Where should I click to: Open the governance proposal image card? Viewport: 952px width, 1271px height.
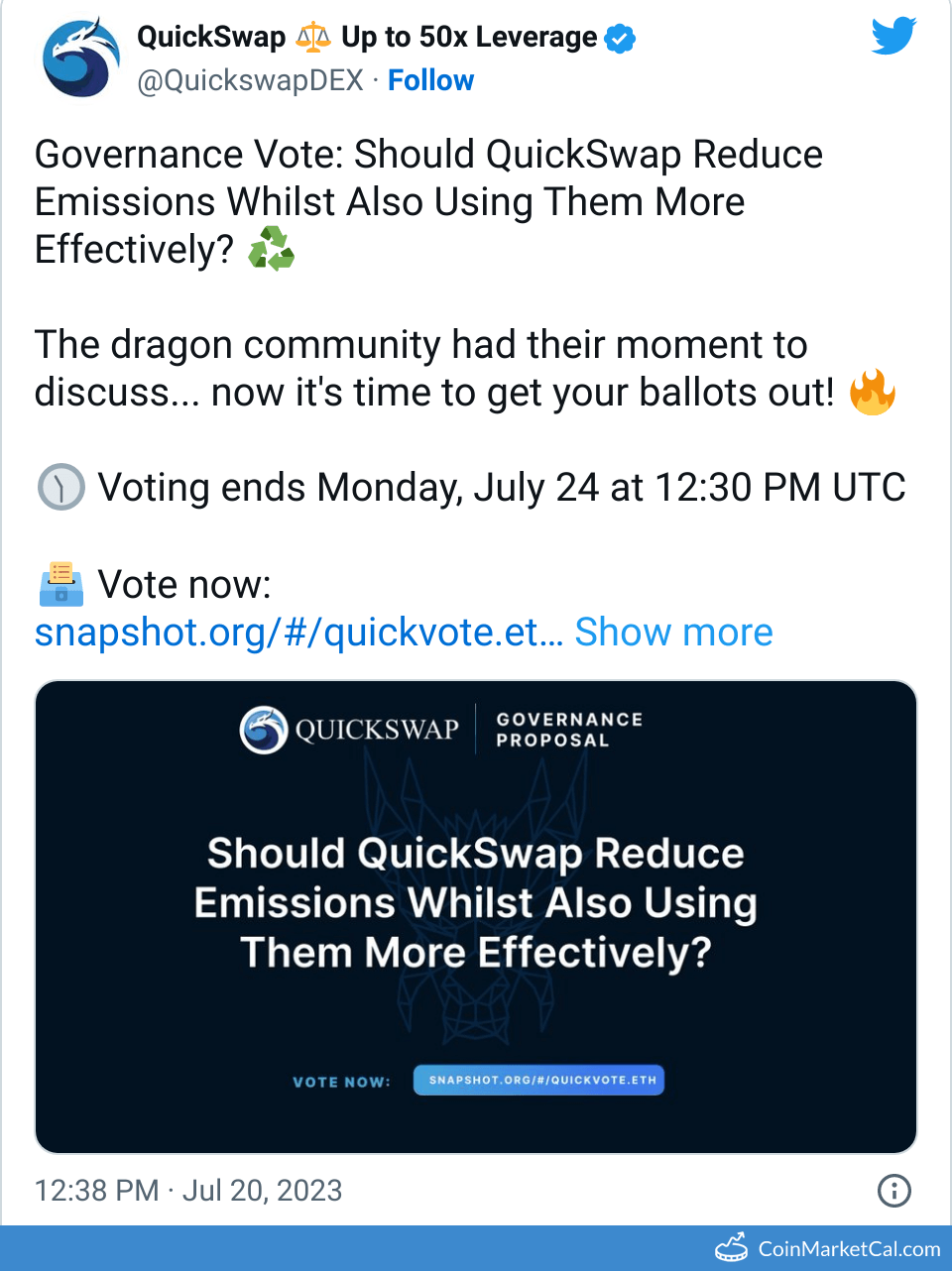(x=476, y=917)
